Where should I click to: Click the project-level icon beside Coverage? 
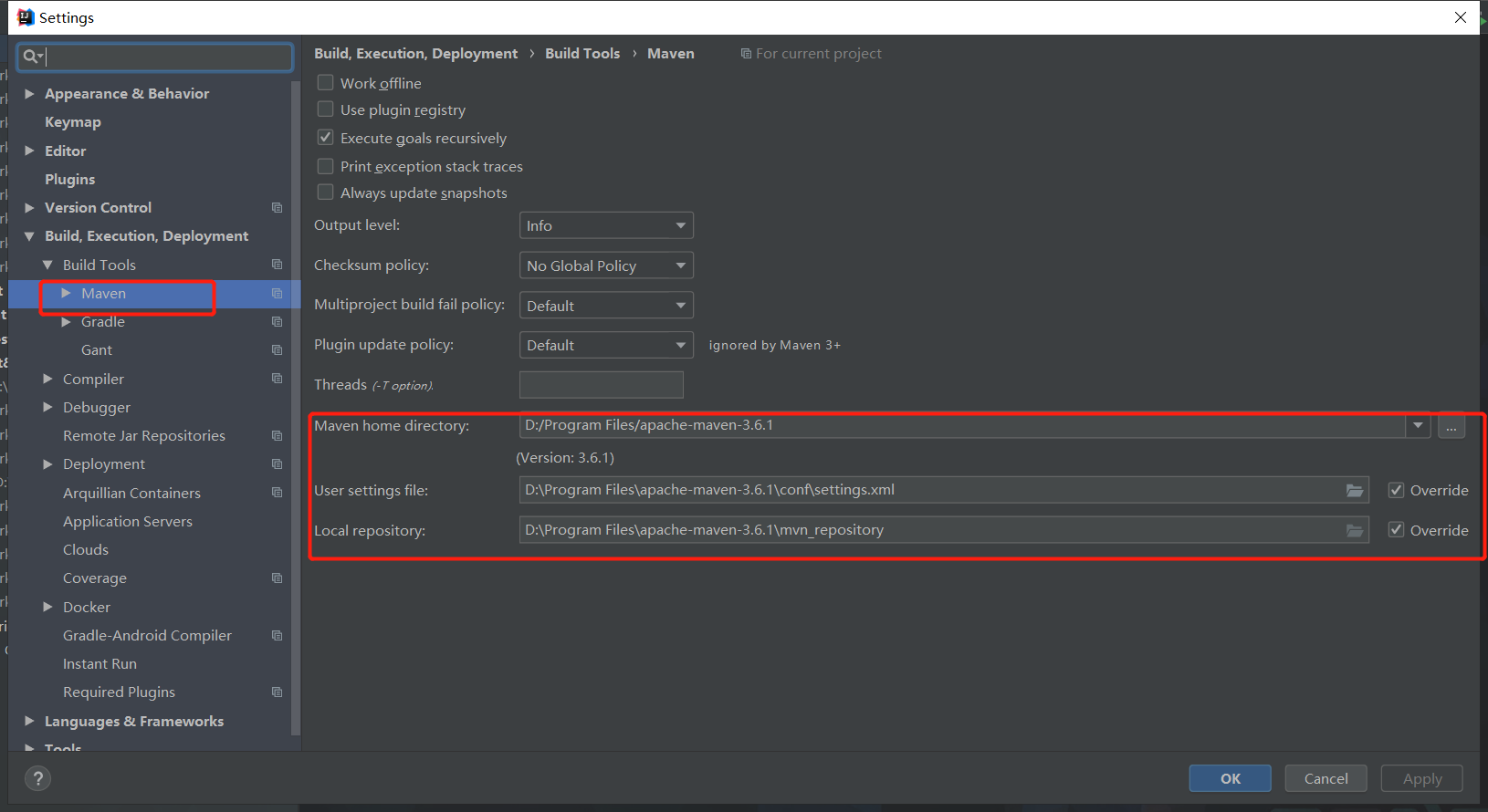tap(278, 578)
